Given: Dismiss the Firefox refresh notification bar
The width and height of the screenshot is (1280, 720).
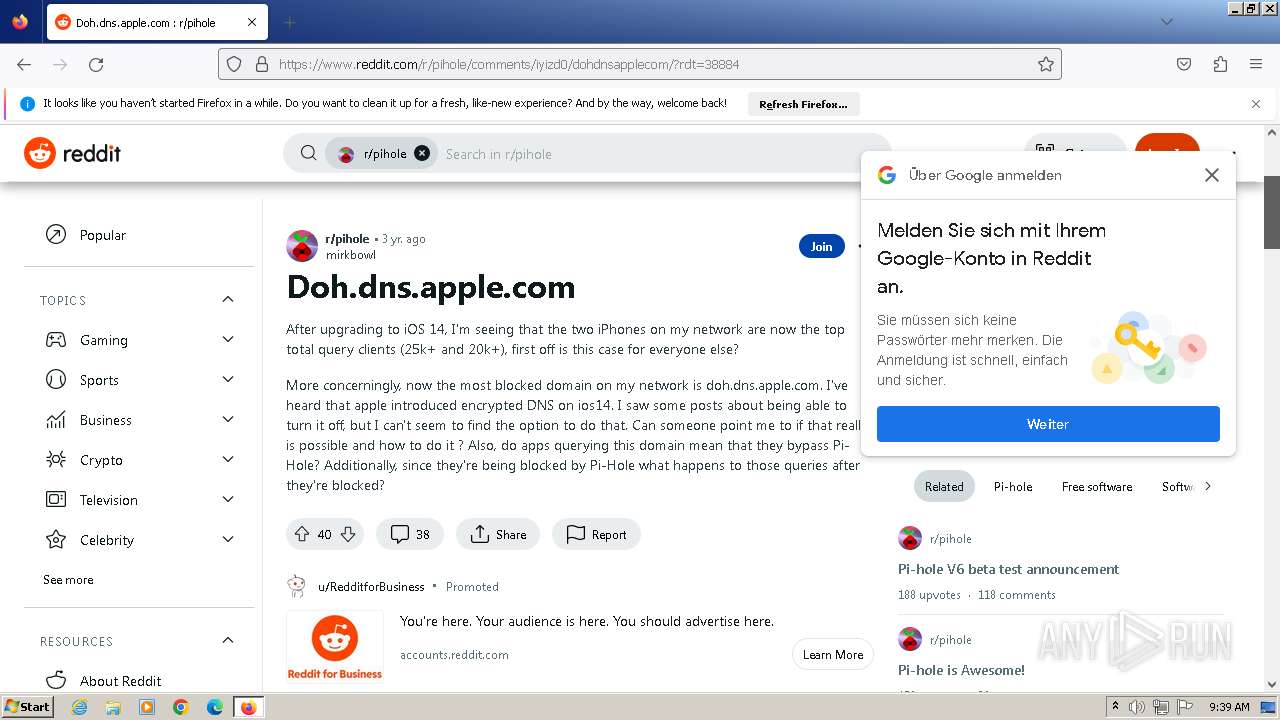Looking at the screenshot, I should (1256, 103).
